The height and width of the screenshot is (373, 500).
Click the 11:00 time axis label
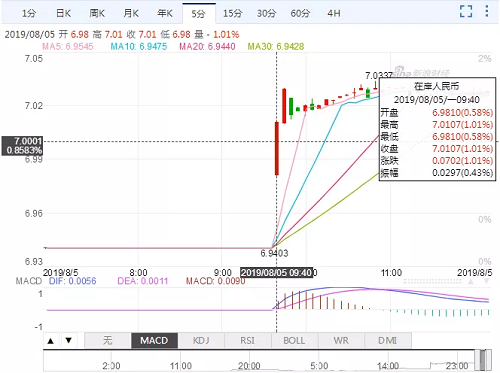pos(391,273)
